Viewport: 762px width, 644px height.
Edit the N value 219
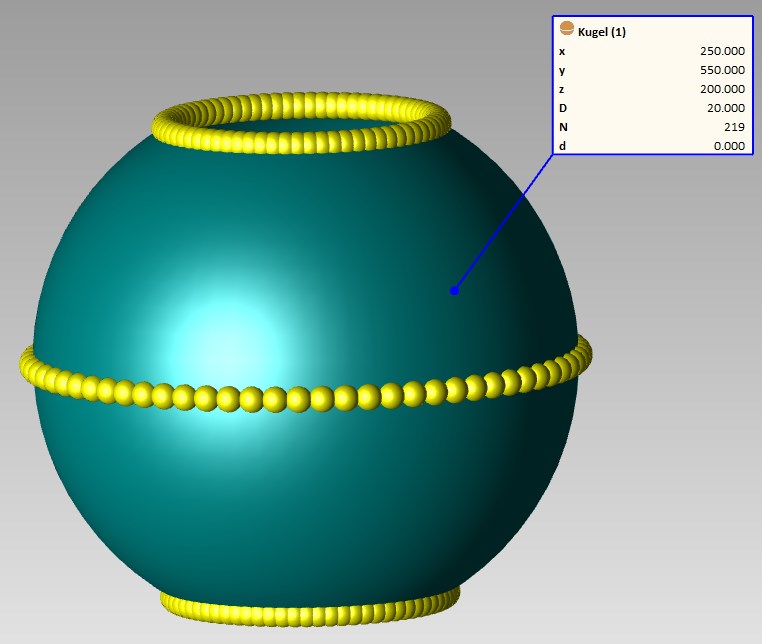click(734, 127)
